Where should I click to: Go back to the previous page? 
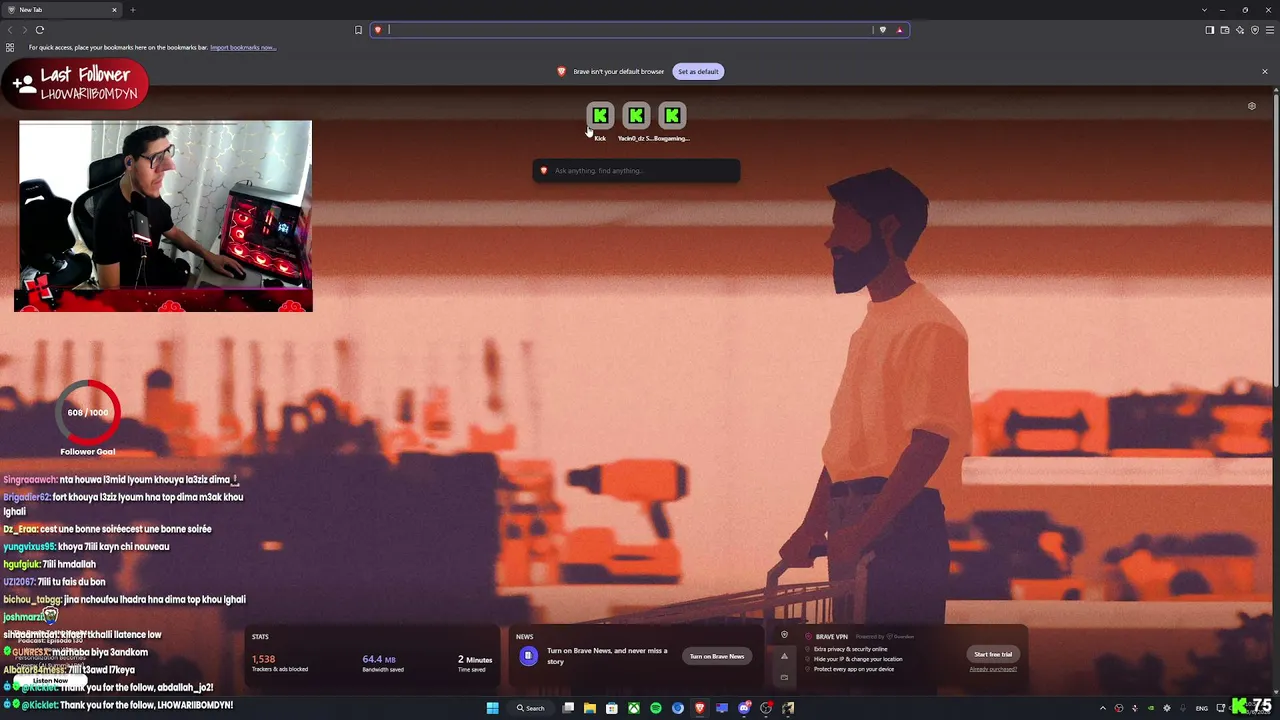[10, 30]
